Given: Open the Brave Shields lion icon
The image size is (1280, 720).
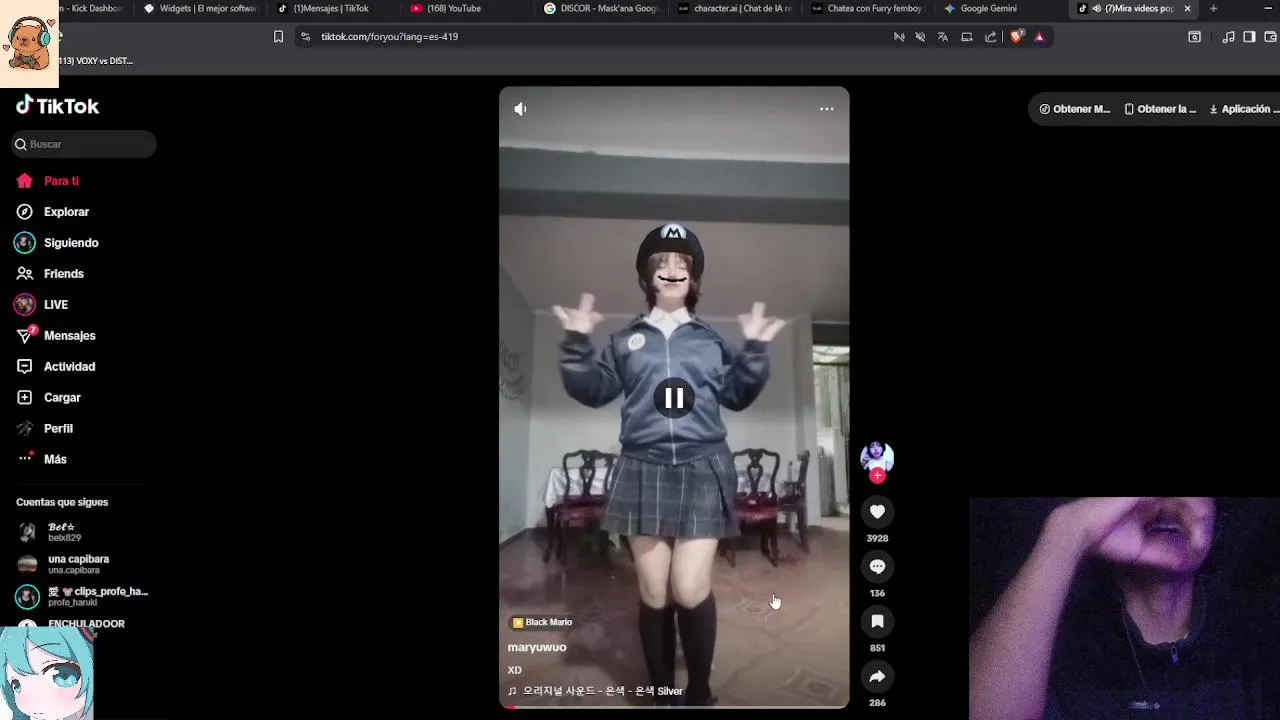Looking at the screenshot, I should click(1017, 37).
